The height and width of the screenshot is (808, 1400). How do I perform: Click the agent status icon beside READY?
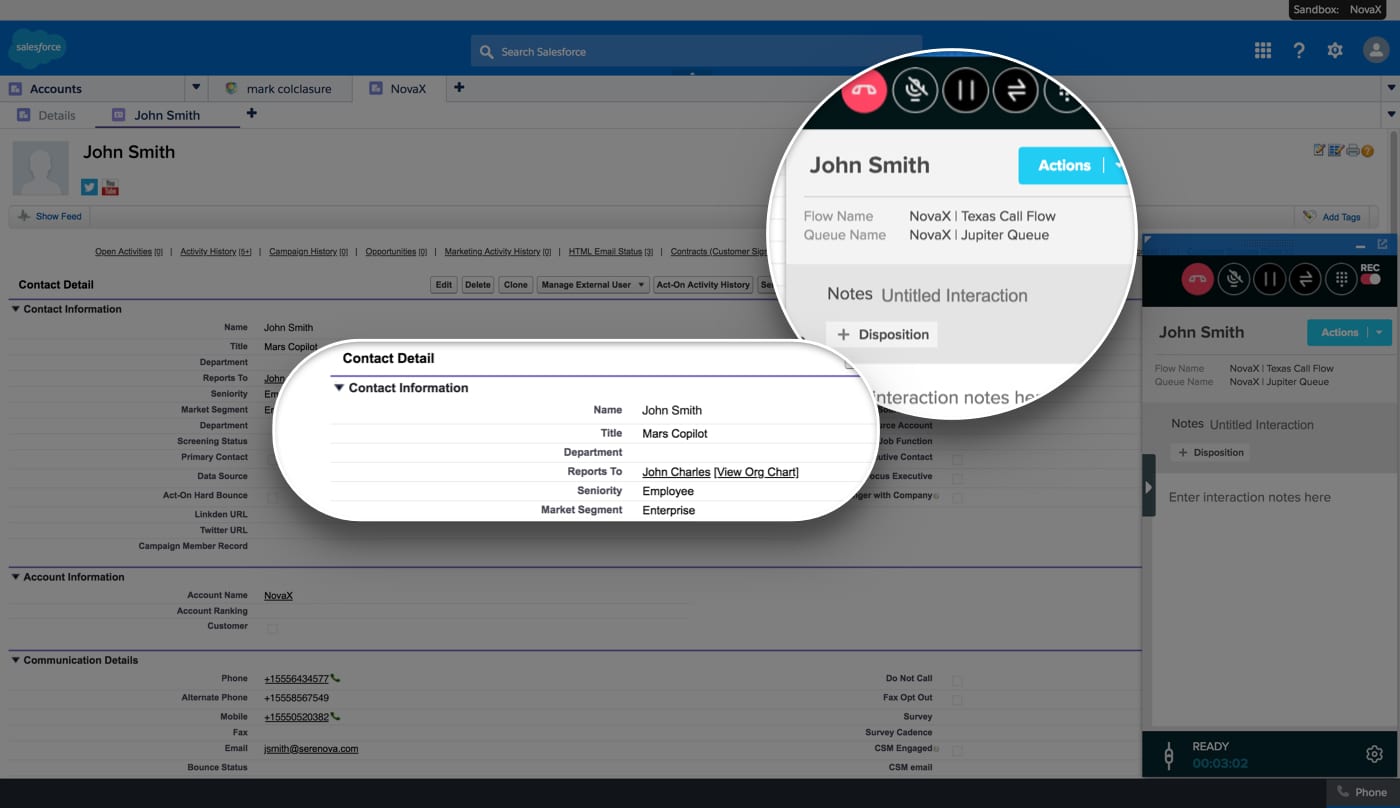click(x=1168, y=755)
